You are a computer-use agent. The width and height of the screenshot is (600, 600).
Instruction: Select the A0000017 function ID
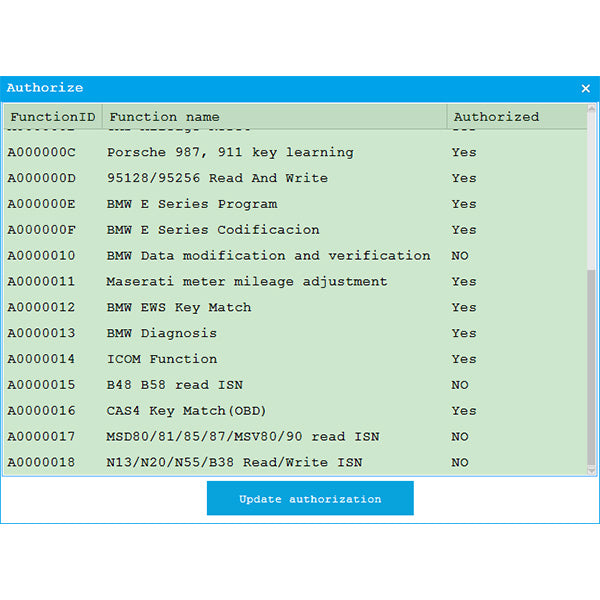click(41, 437)
